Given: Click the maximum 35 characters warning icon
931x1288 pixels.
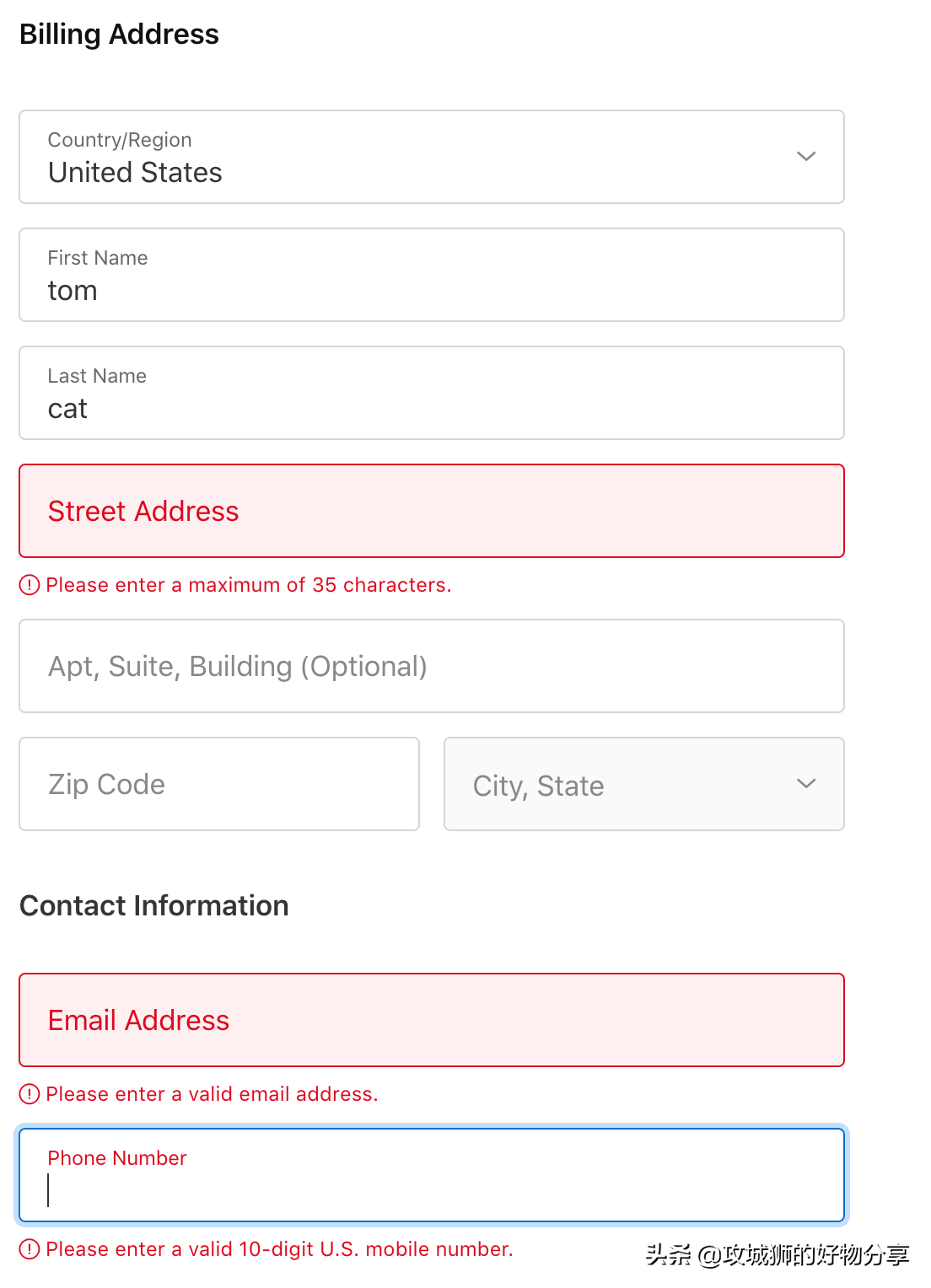Looking at the screenshot, I should click(30, 584).
